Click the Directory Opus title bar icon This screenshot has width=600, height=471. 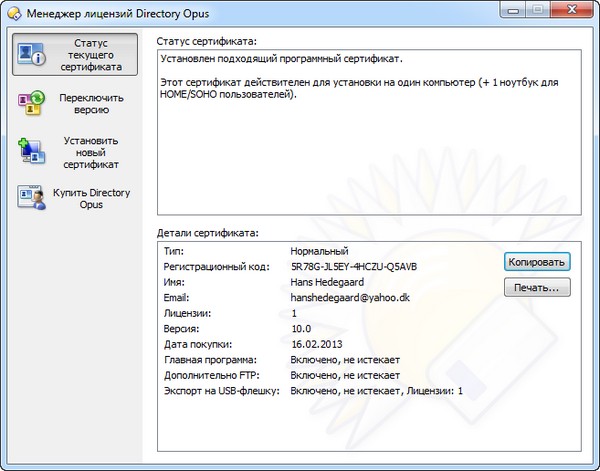click(14, 13)
